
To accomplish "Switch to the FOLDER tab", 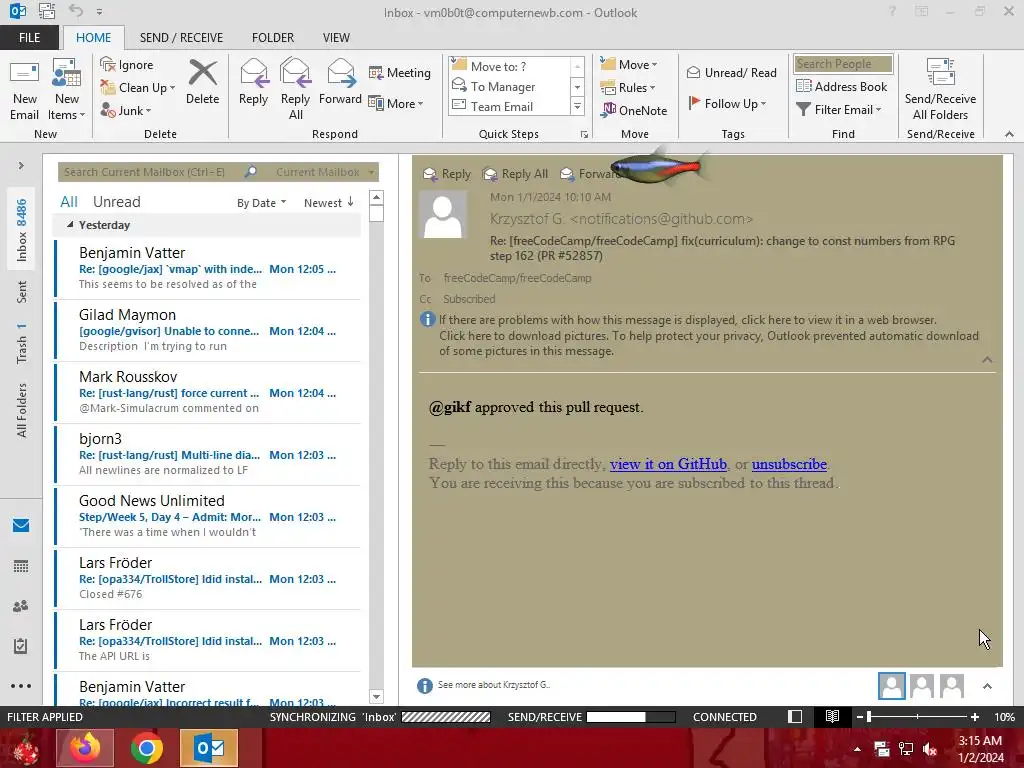I will coord(273,38).
